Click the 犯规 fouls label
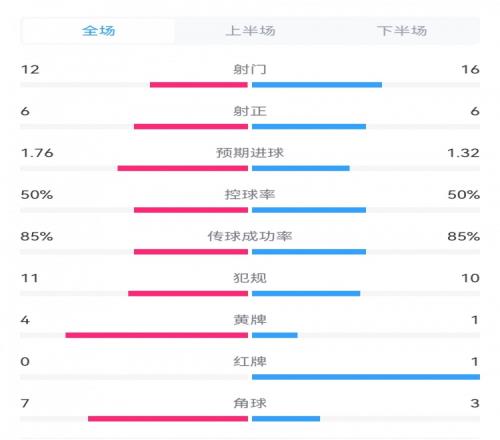 [250, 278]
